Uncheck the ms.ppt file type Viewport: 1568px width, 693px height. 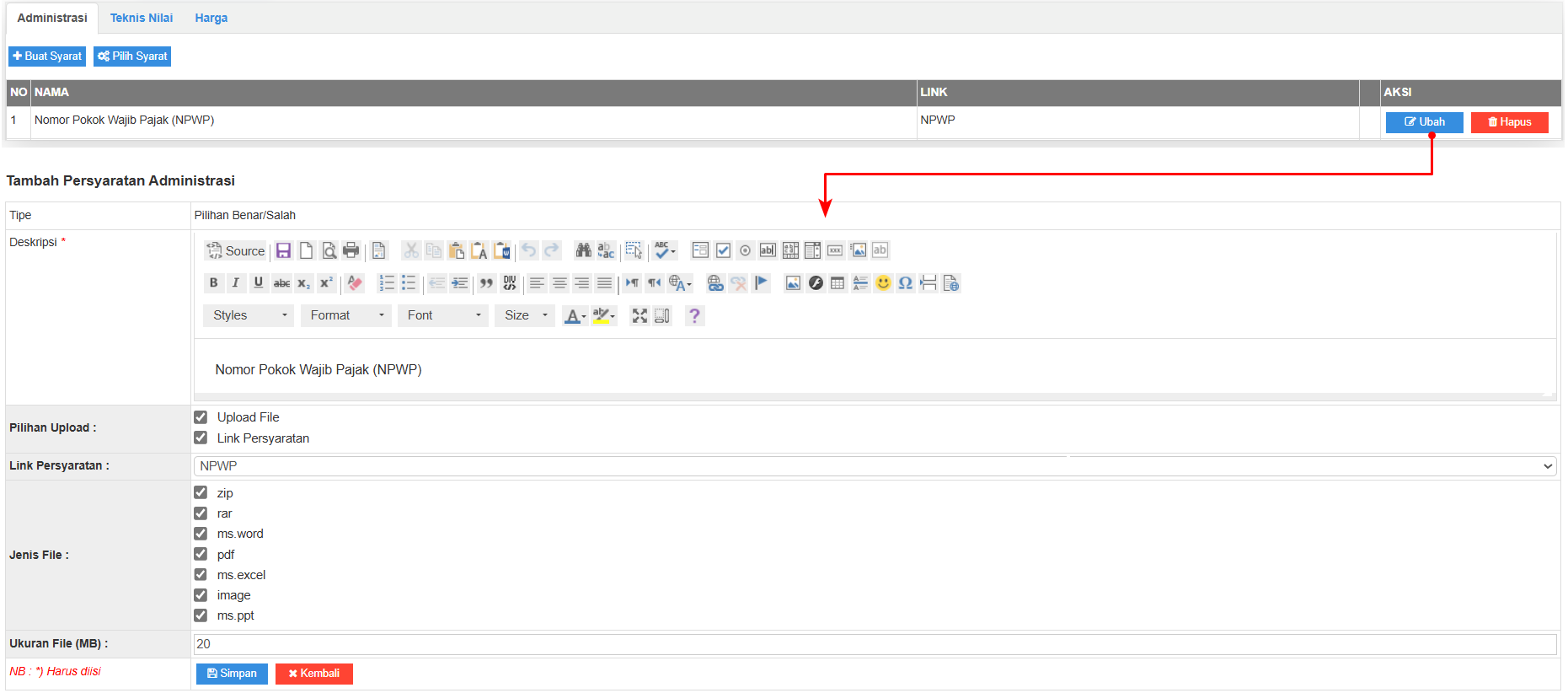[x=201, y=615]
